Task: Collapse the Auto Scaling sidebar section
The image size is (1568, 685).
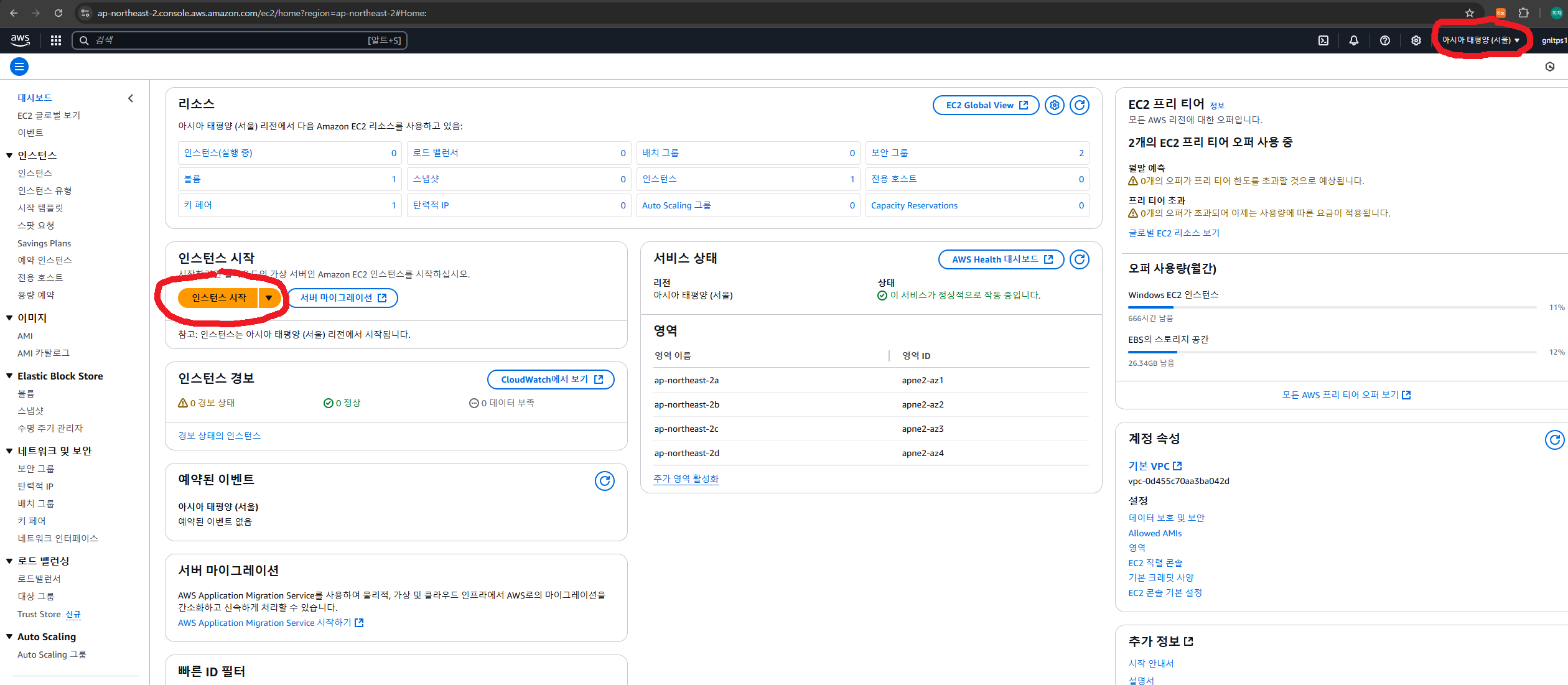Action: (9, 636)
